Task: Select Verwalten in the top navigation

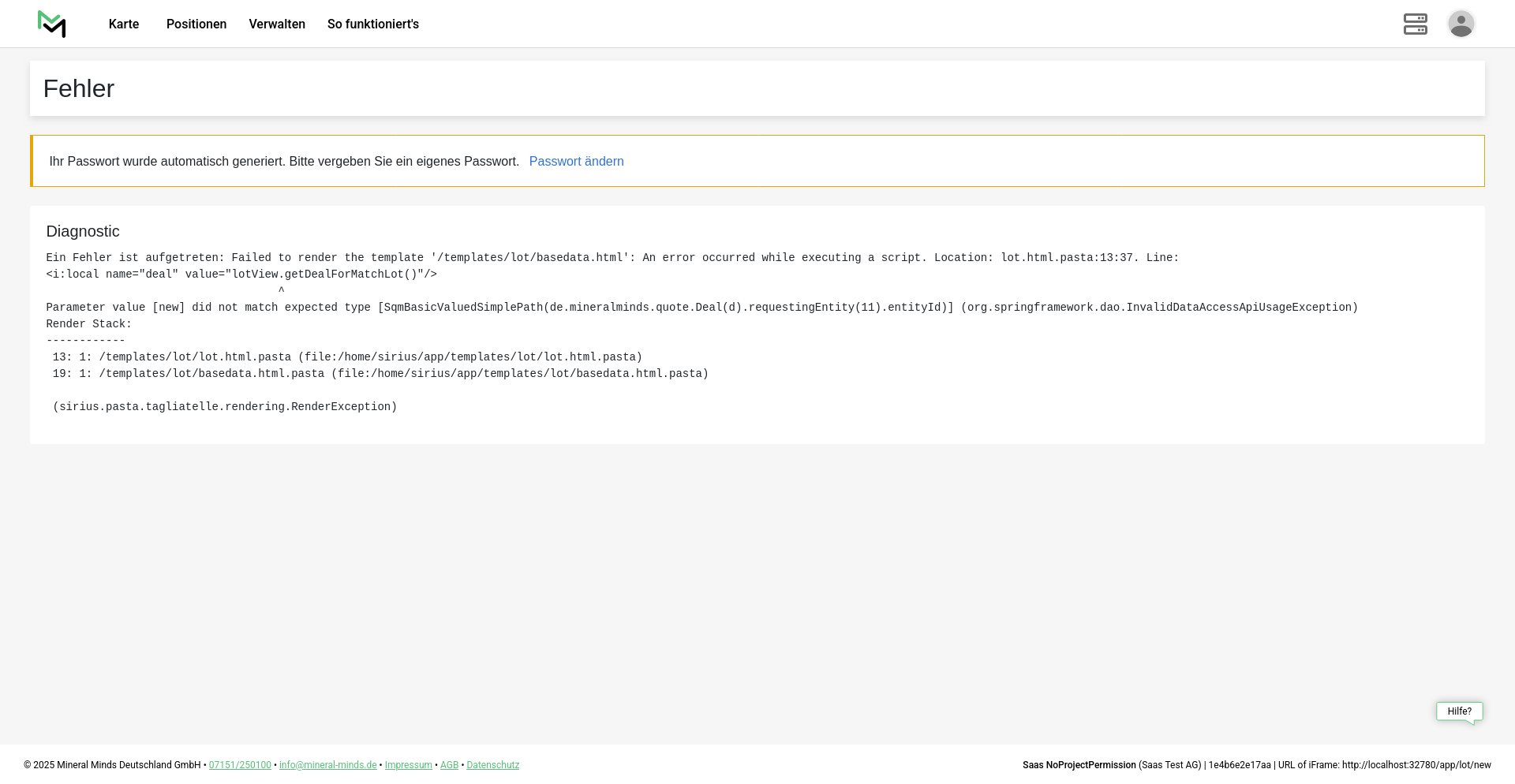Action: (x=277, y=24)
